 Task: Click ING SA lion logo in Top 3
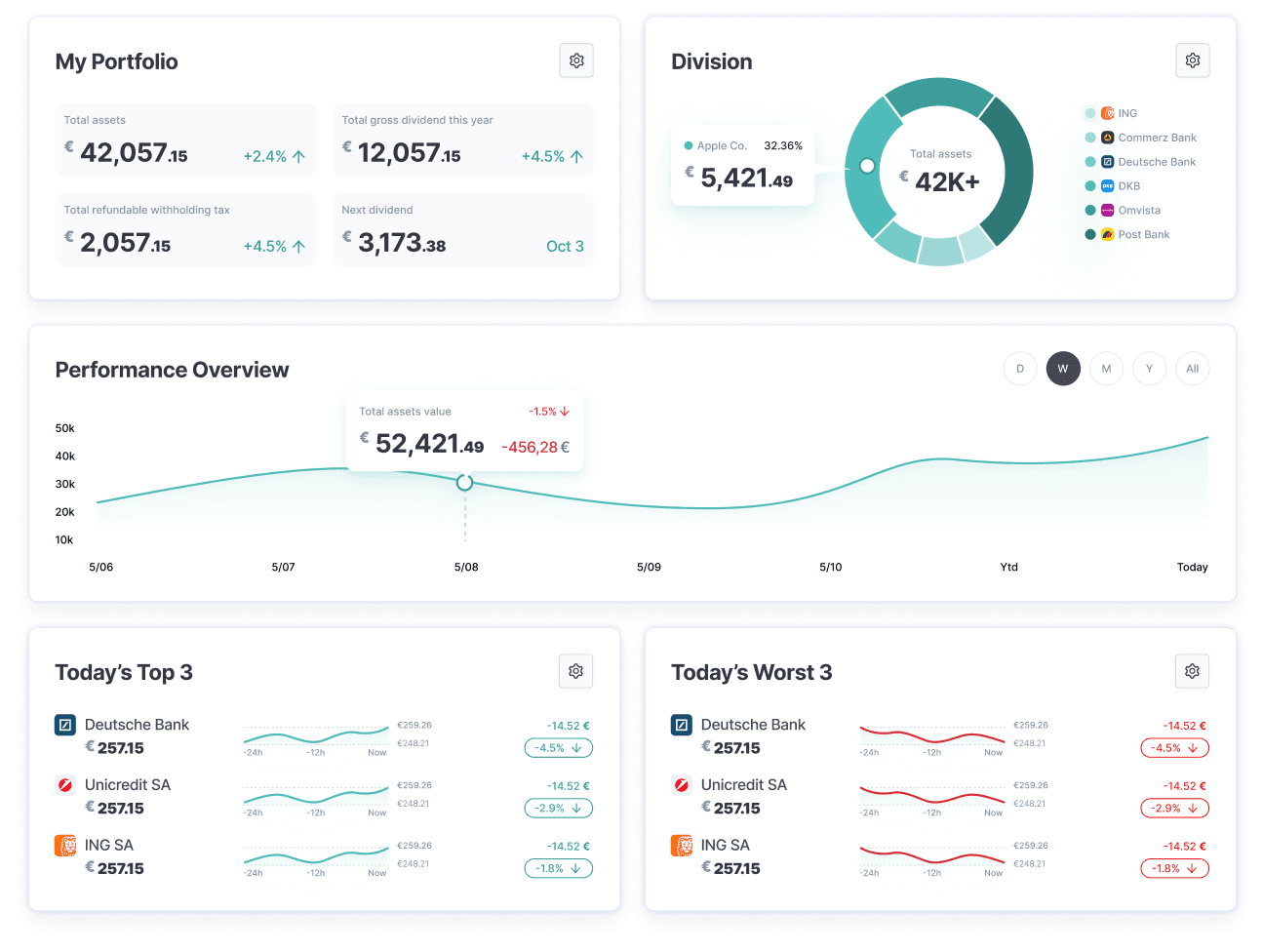pos(65,846)
